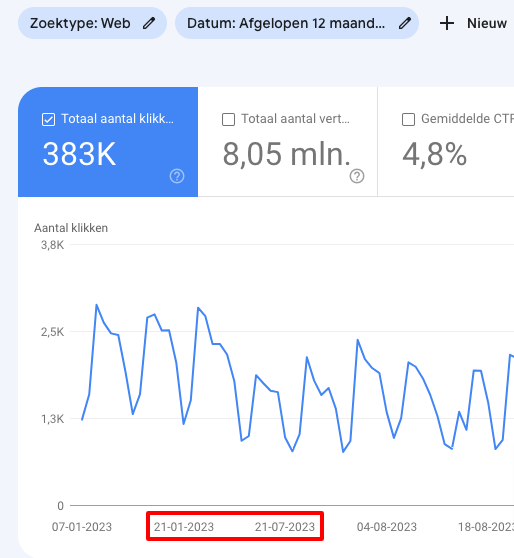Click the 21-01-2023 date label
514x558 pixels.
184,527
